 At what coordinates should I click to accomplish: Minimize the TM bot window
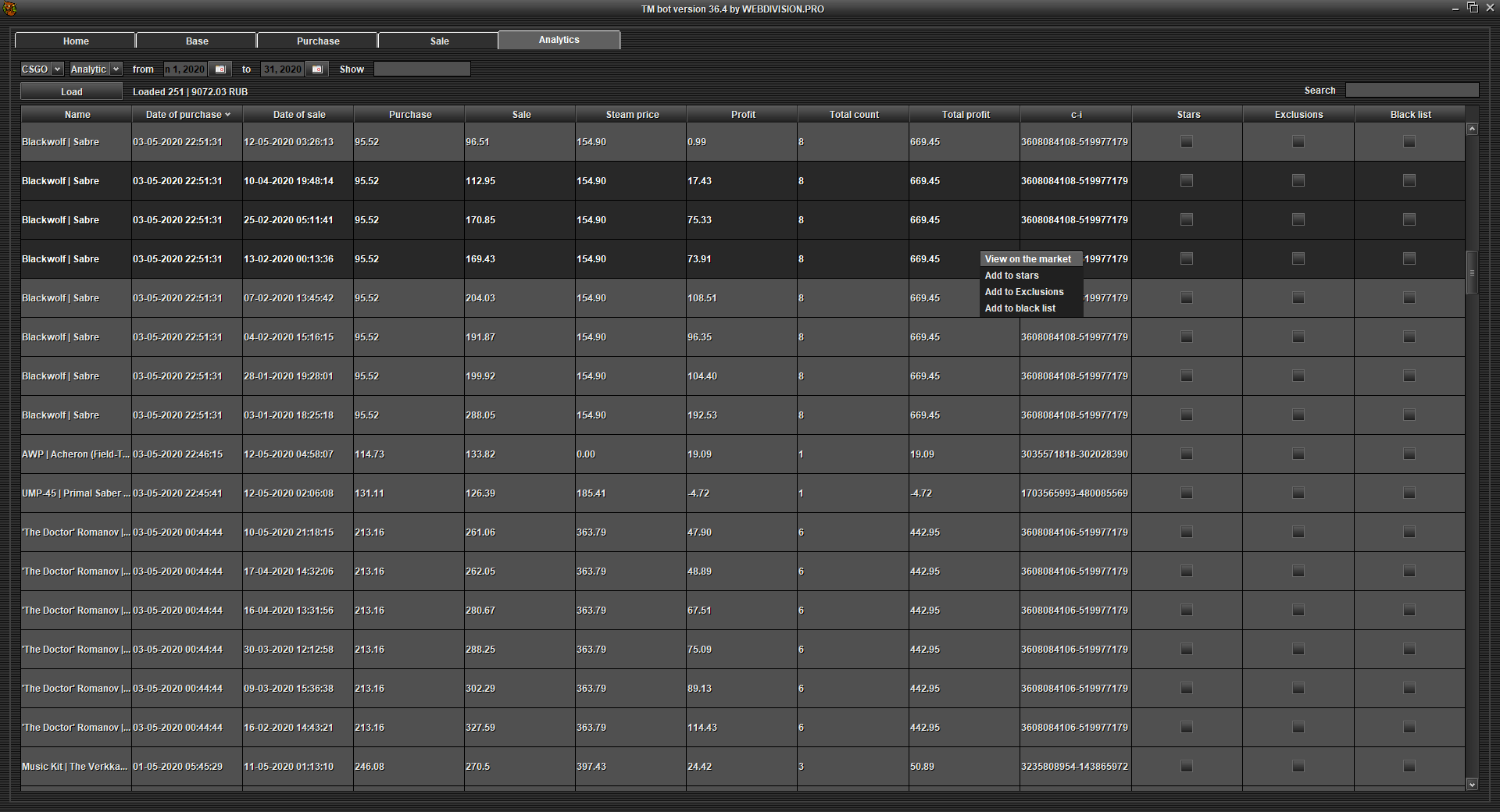tap(1455, 9)
